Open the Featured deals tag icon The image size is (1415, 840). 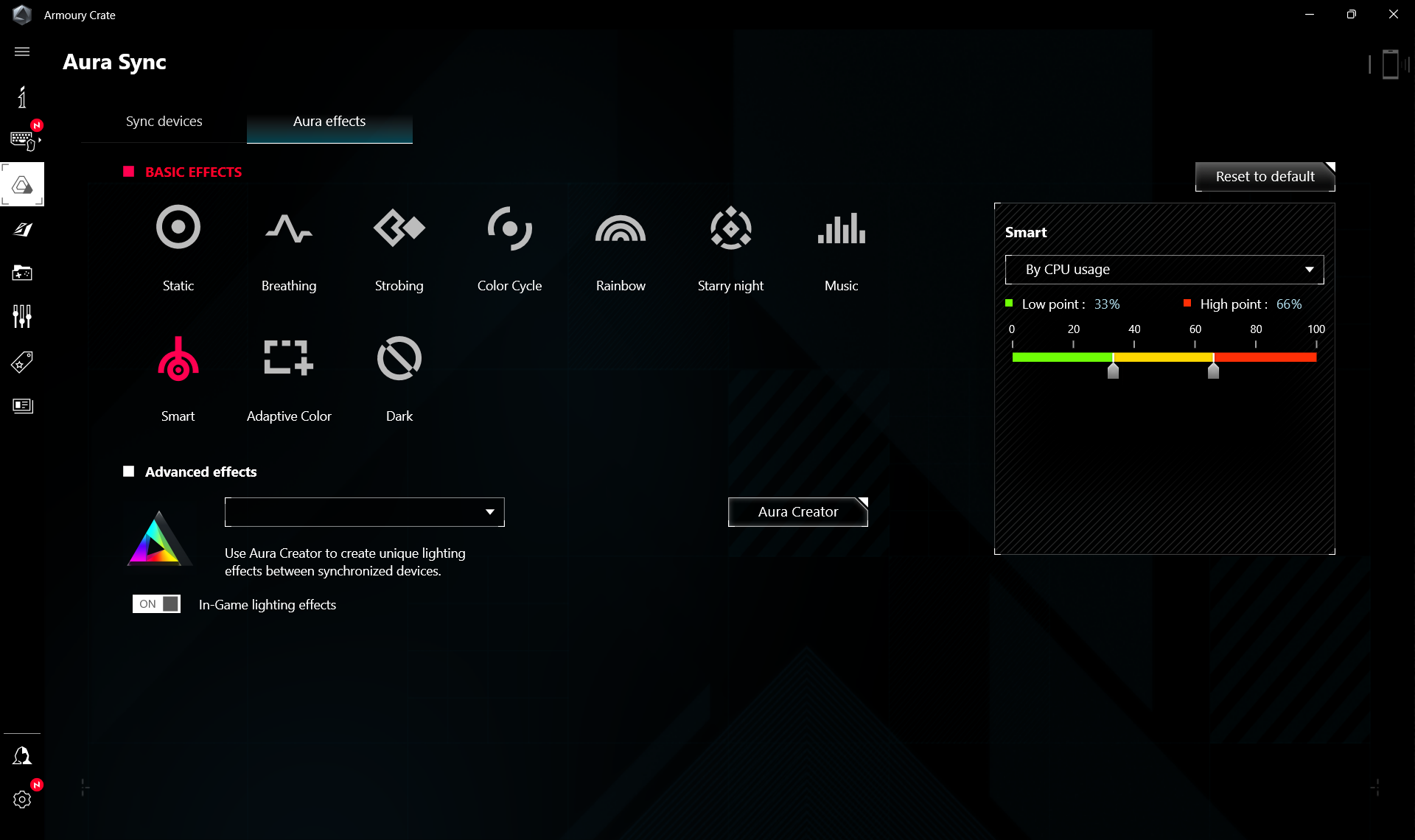click(x=22, y=362)
